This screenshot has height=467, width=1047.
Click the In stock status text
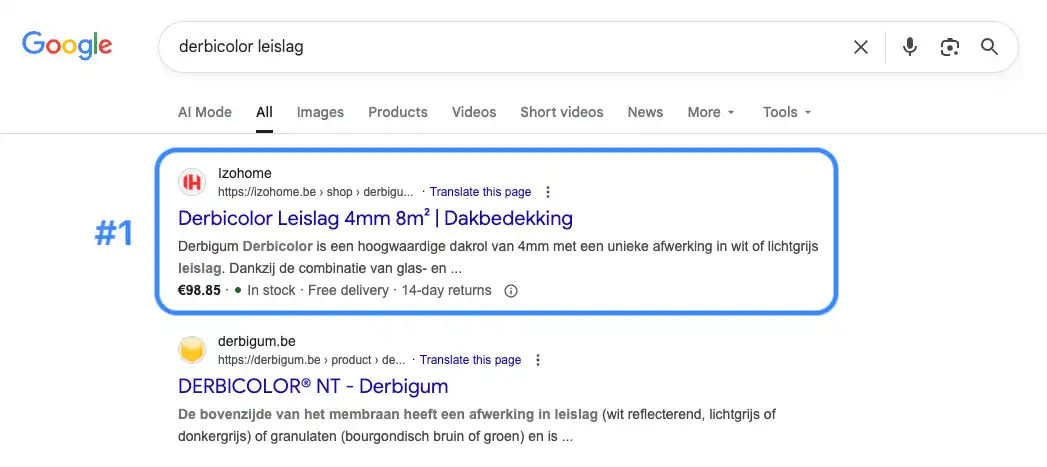[x=271, y=291]
